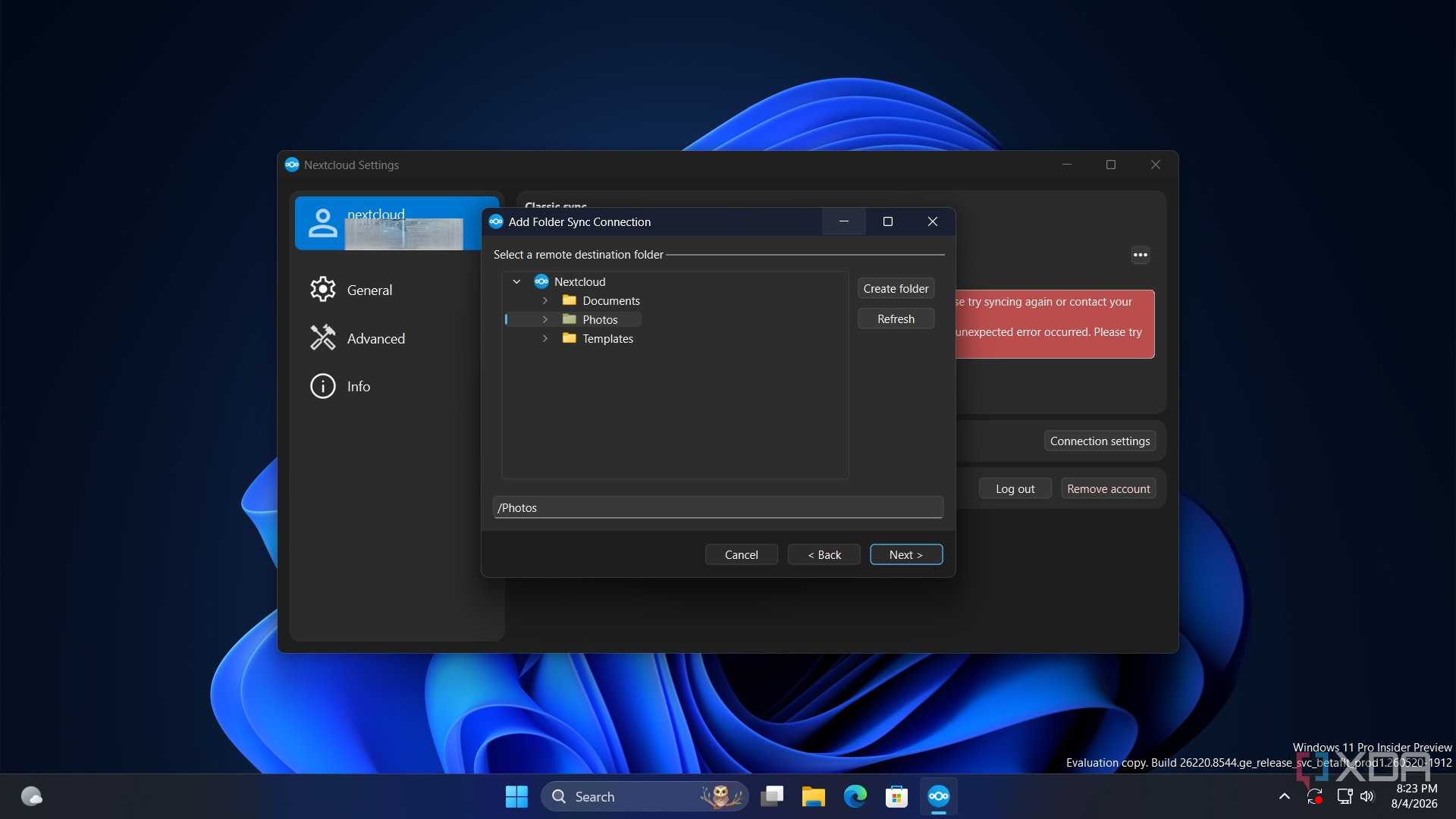Click the taskbar Search box
Image resolution: width=1456 pixels, height=819 pixels.
(645, 796)
